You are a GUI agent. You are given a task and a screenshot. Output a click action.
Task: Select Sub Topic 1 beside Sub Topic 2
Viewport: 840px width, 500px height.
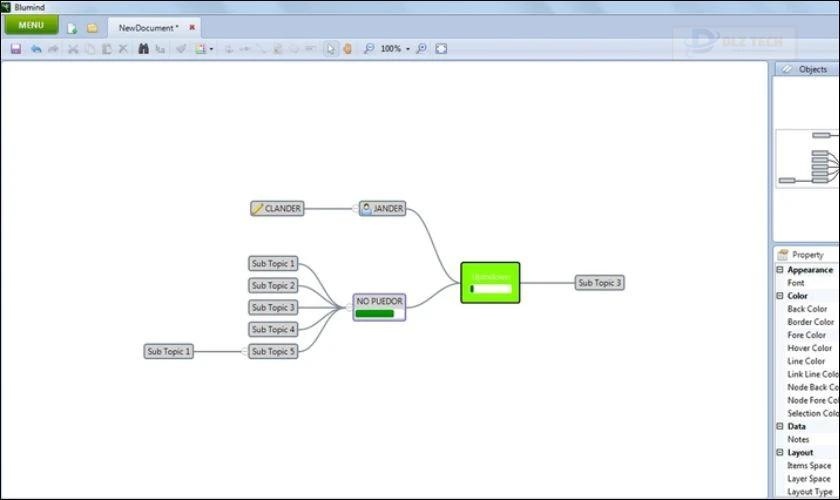(x=273, y=264)
